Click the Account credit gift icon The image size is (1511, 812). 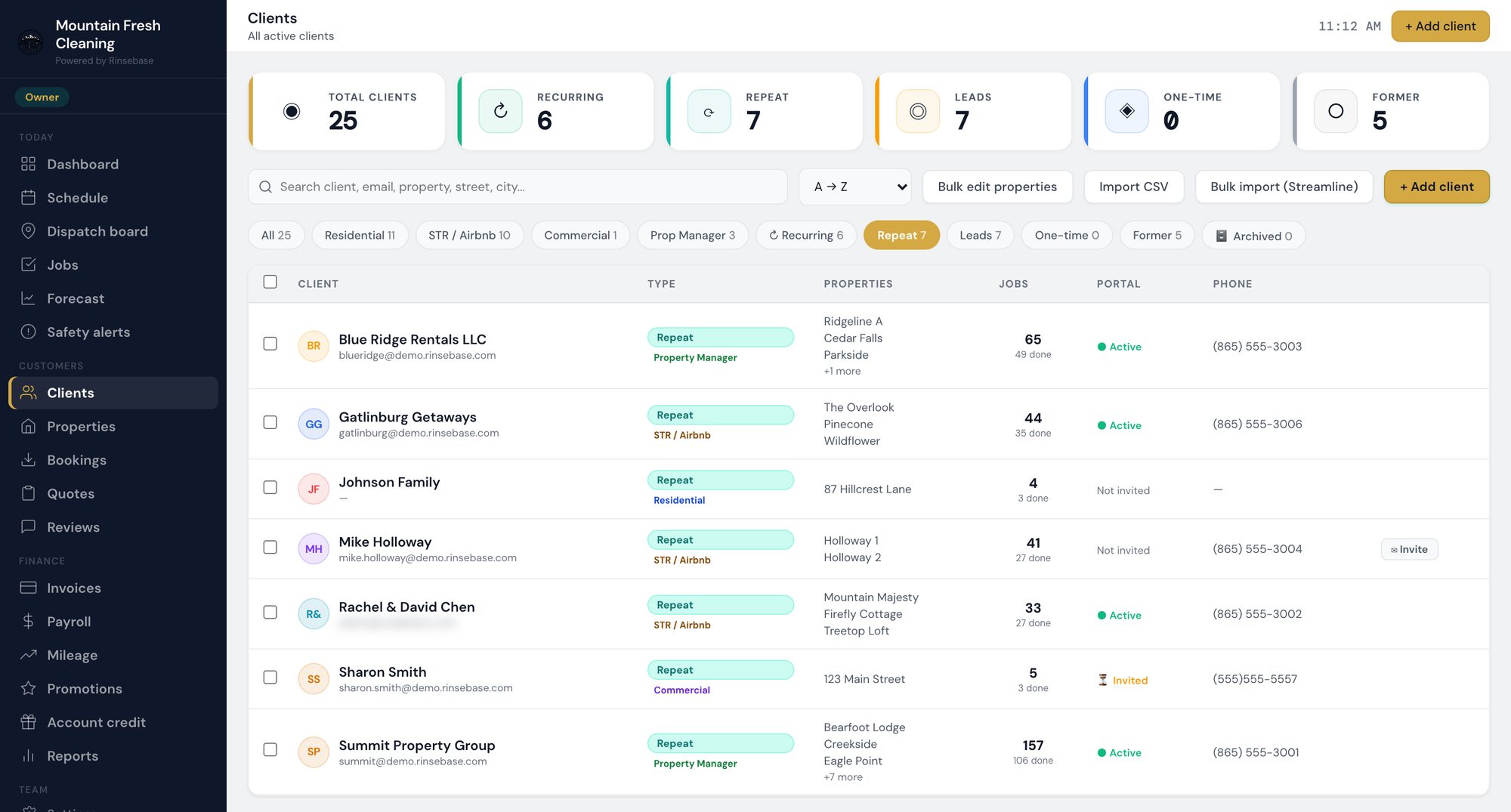coord(28,722)
